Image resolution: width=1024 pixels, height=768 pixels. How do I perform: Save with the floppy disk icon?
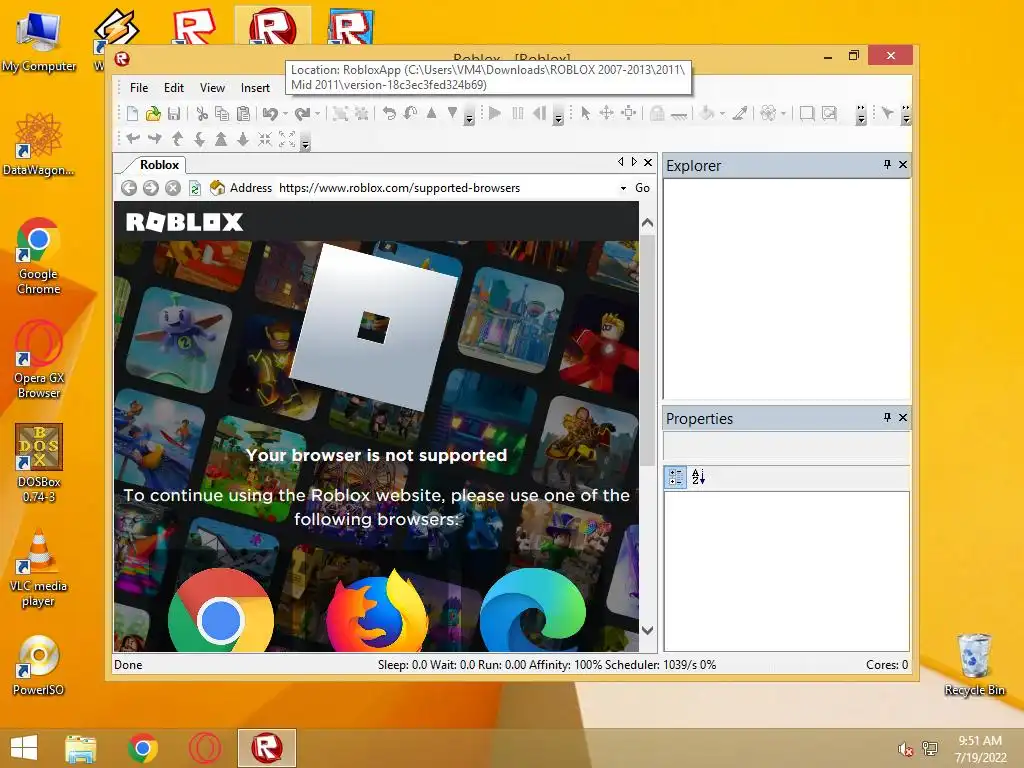(174, 114)
